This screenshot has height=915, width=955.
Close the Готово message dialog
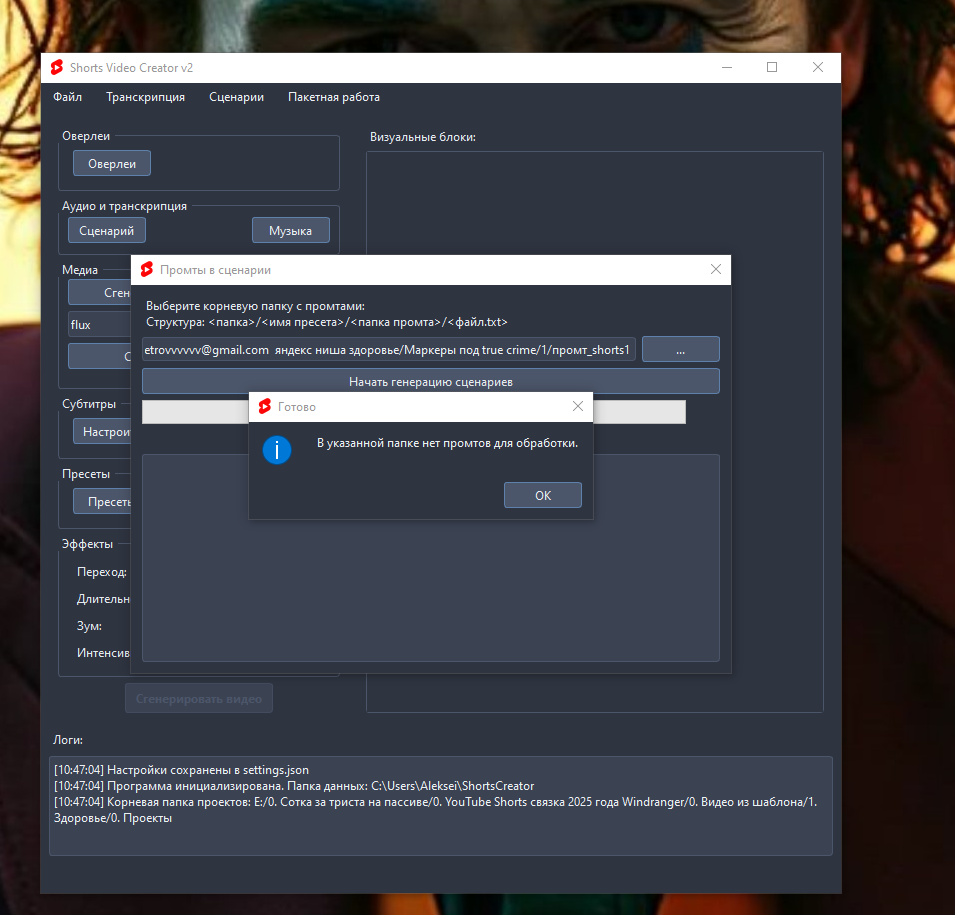click(x=577, y=406)
